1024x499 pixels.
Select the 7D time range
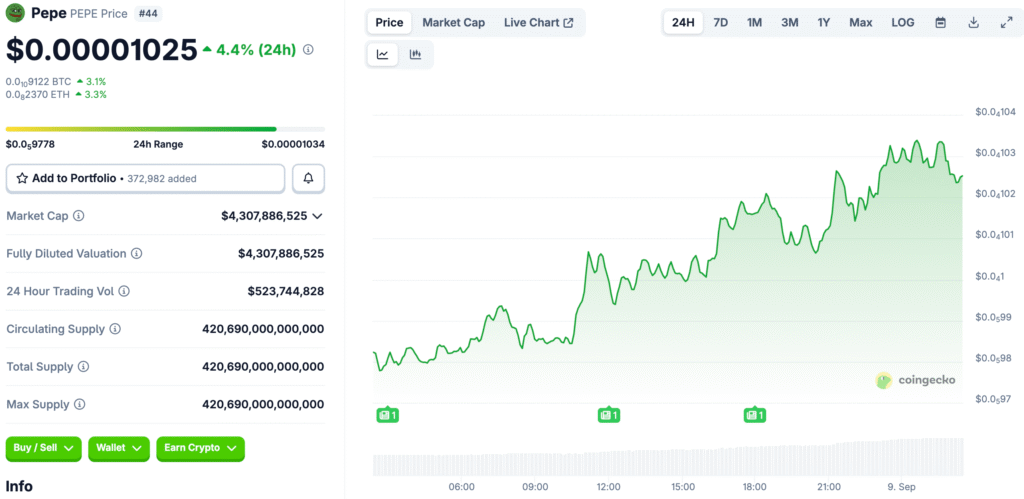tap(720, 23)
